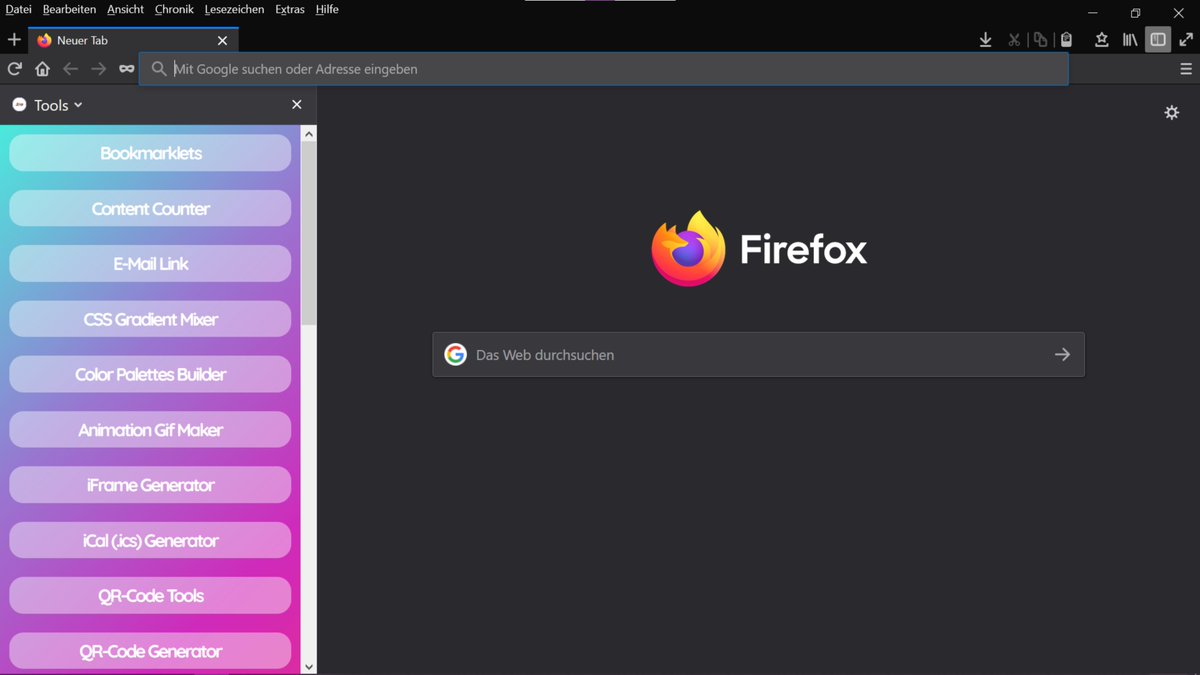Open the downloads panel
This screenshot has height=675, width=1200.
coord(985,40)
